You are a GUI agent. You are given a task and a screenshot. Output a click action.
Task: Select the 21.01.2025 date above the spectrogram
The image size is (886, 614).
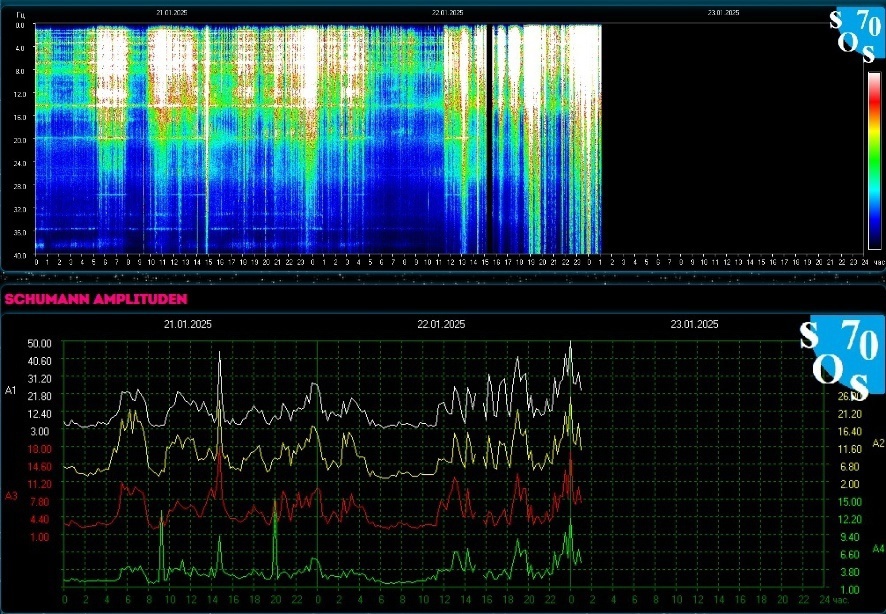172,12
